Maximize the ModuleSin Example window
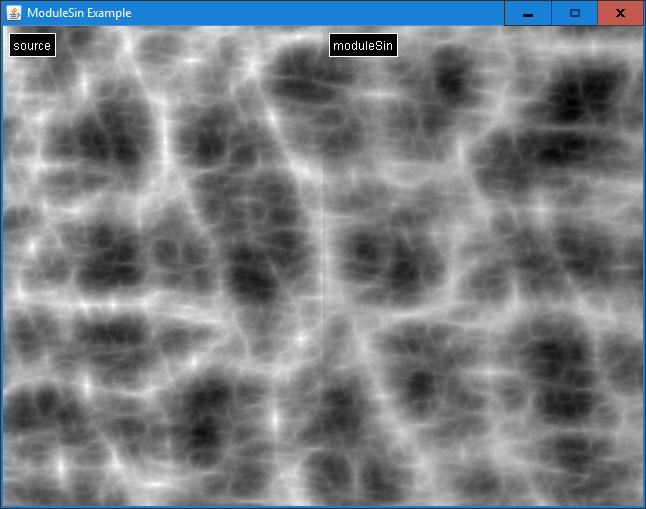The height and width of the screenshot is (509, 646). click(574, 13)
